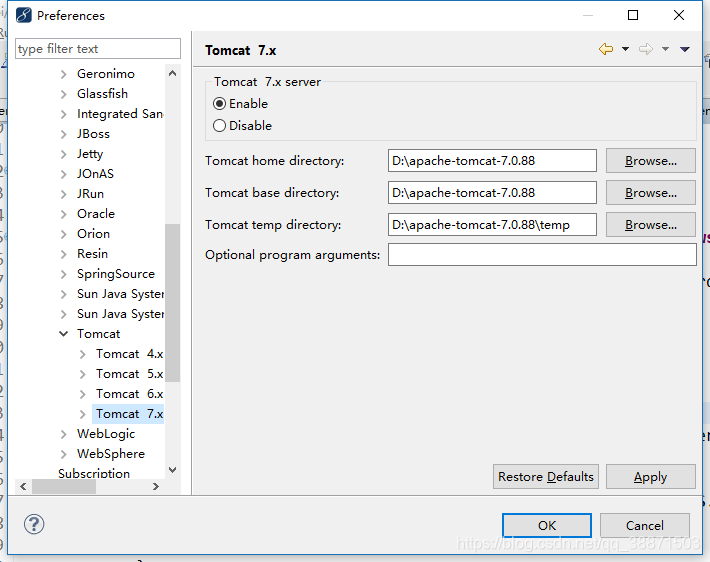Open the back history dropdown arrow

(625, 49)
